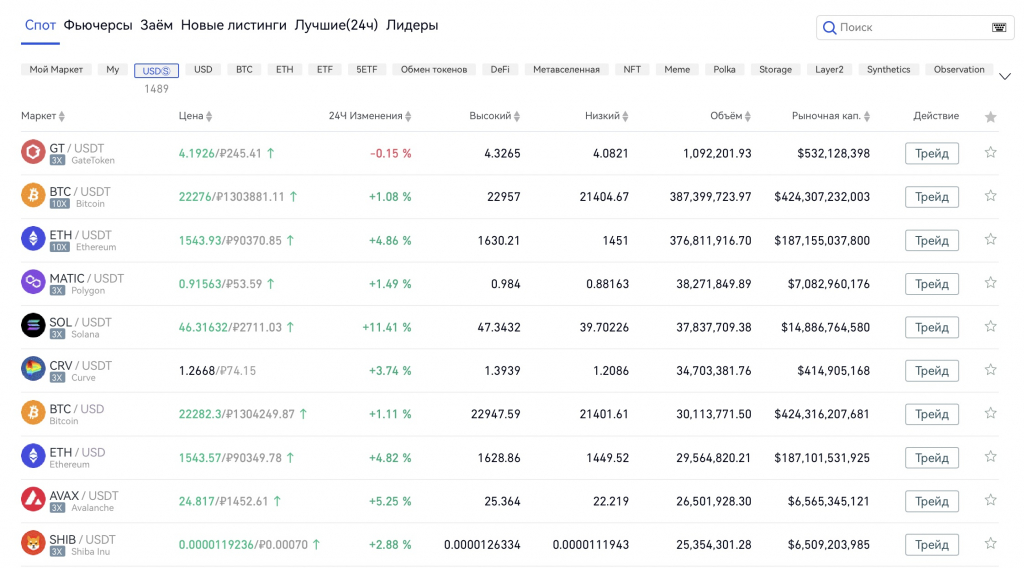Click the Curve CRV coin icon
The width and height of the screenshot is (1024, 568).
point(33,369)
